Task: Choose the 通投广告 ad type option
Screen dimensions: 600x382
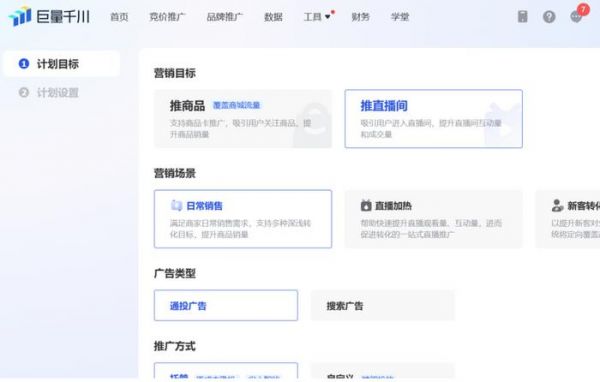Action: pyautogui.click(x=226, y=305)
